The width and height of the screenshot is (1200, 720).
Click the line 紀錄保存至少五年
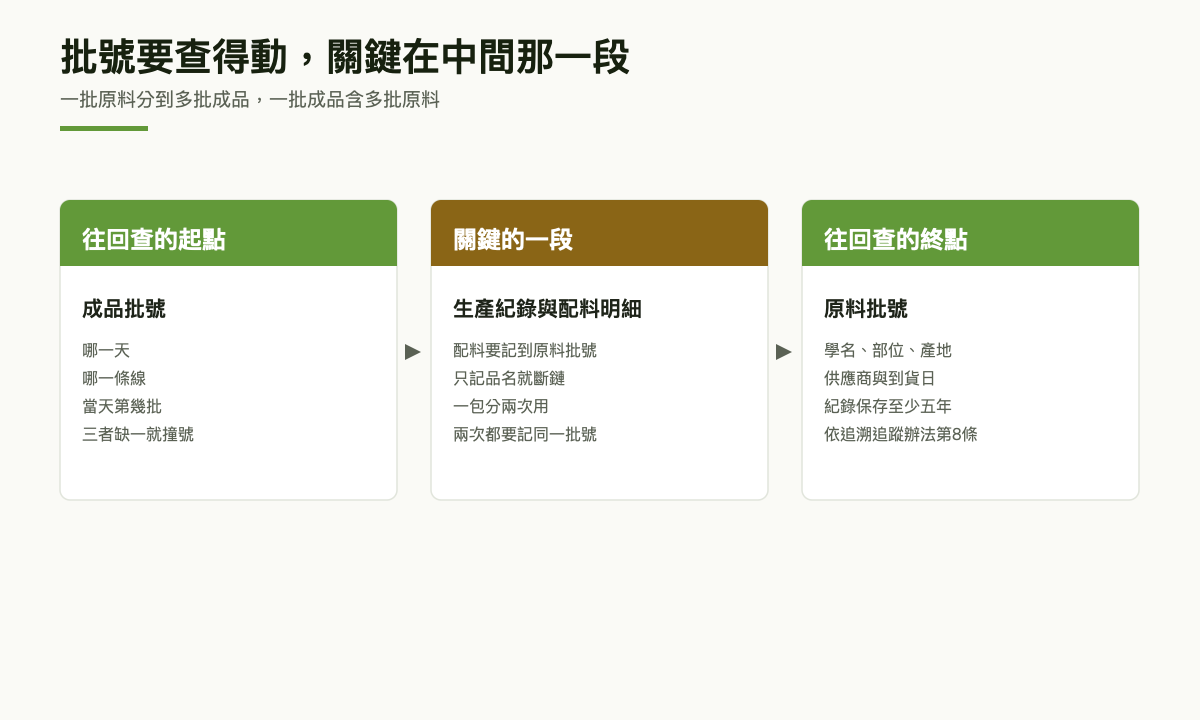888,406
